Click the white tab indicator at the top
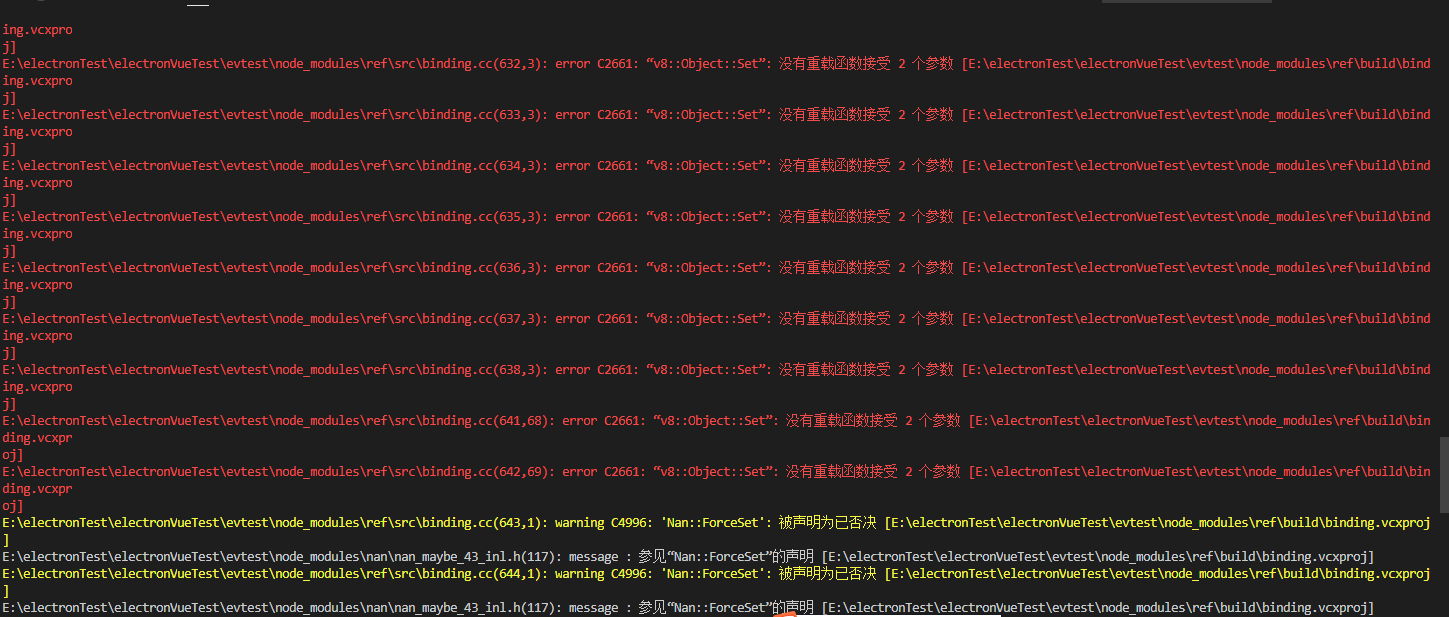This screenshot has width=1449, height=617. pyautogui.click(x=197, y=3)
